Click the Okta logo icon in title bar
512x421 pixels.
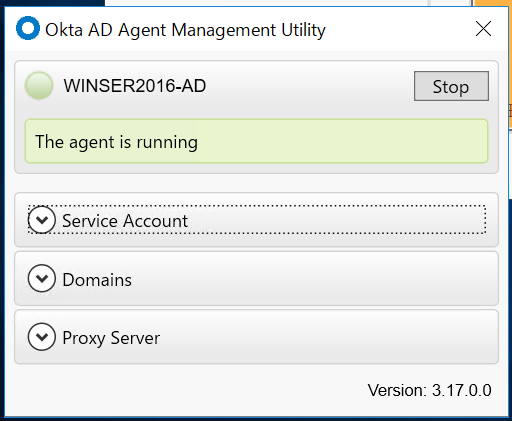pos(28,28)
